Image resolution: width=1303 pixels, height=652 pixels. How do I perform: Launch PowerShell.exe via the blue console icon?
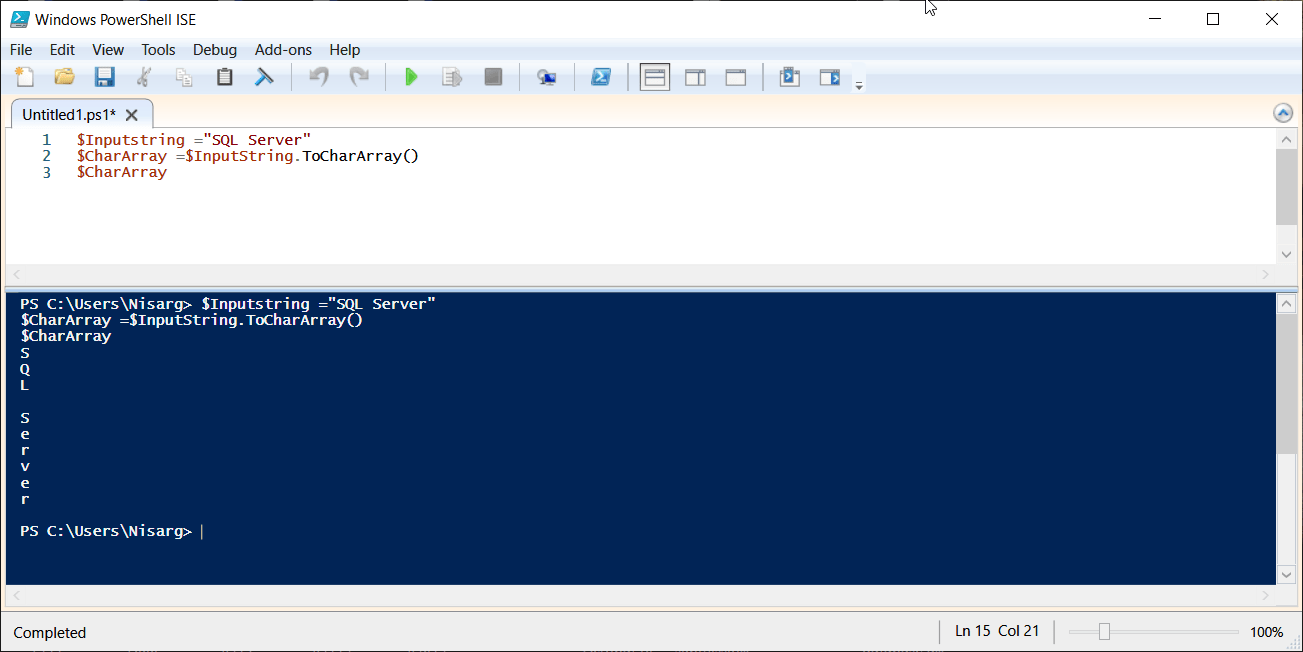(601, 76)
